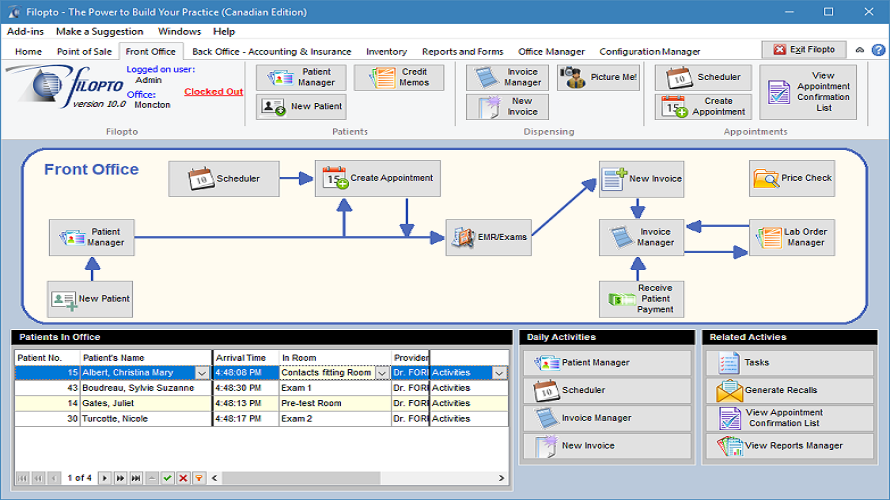This screenshot has height=500, width=890.
Task: Open Tasks under Related Activities
Action: [x=790, y=363]
